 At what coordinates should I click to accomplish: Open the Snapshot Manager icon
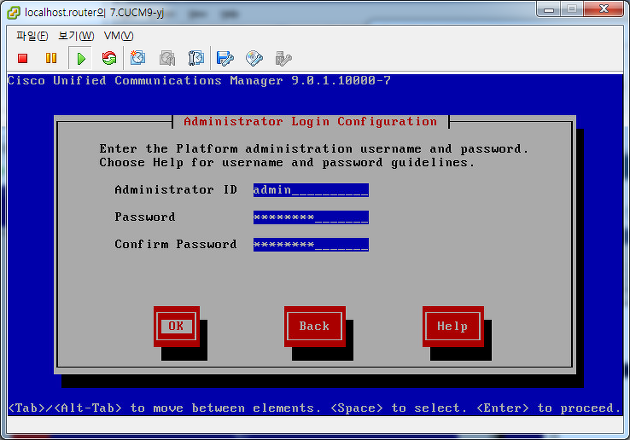point(196,58)
